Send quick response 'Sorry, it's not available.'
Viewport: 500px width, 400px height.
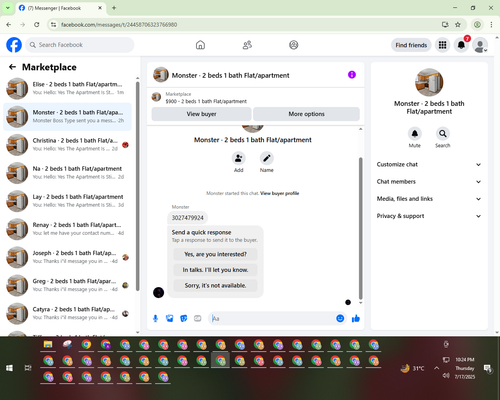pos(215,286)
